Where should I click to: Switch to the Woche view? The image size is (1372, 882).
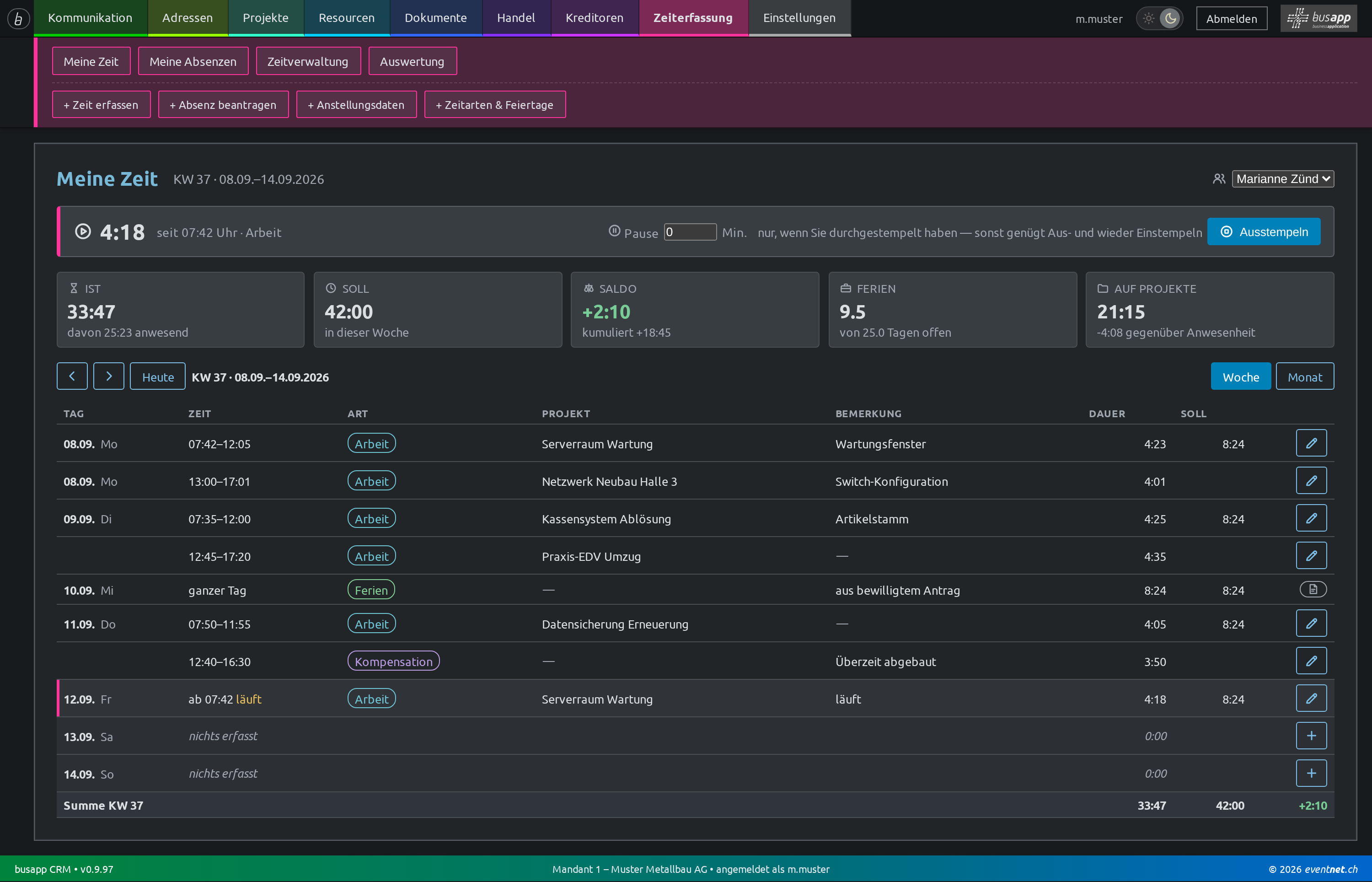(1240, 376)
